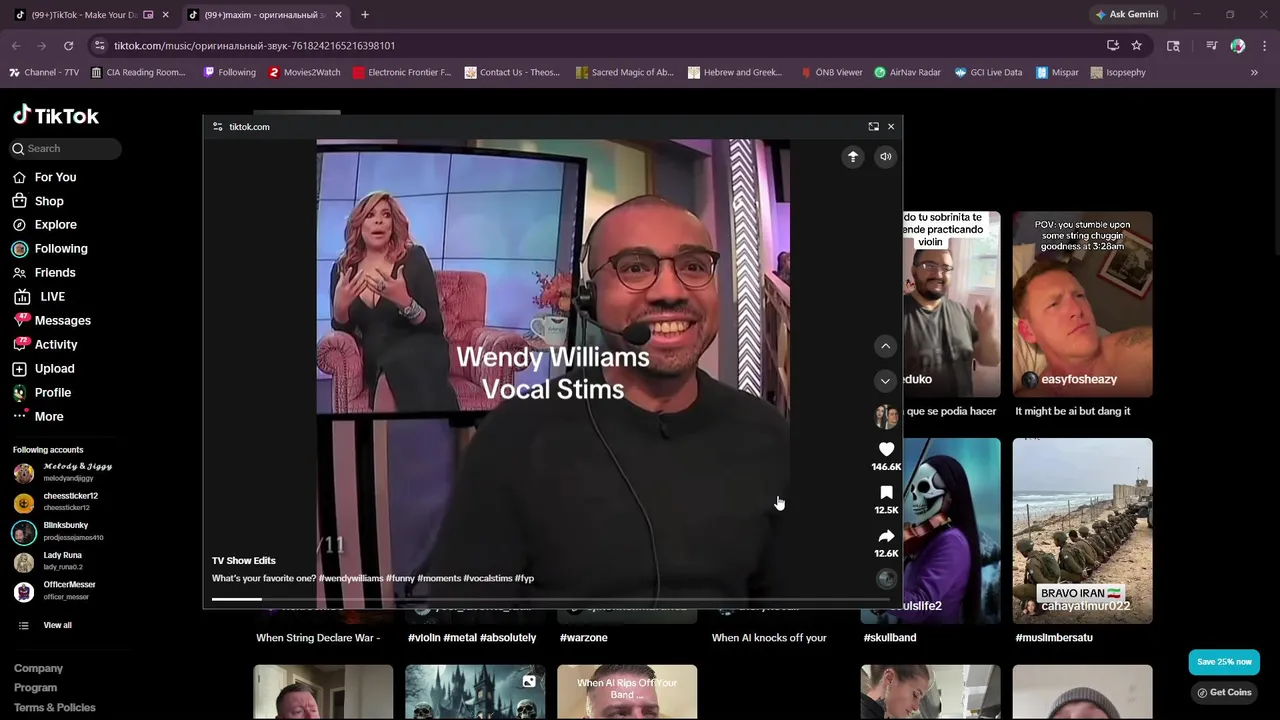Open Chrome three-dot menu
The height and width of the screenshot is (720, 1280).
click(x=1265, y=46)
